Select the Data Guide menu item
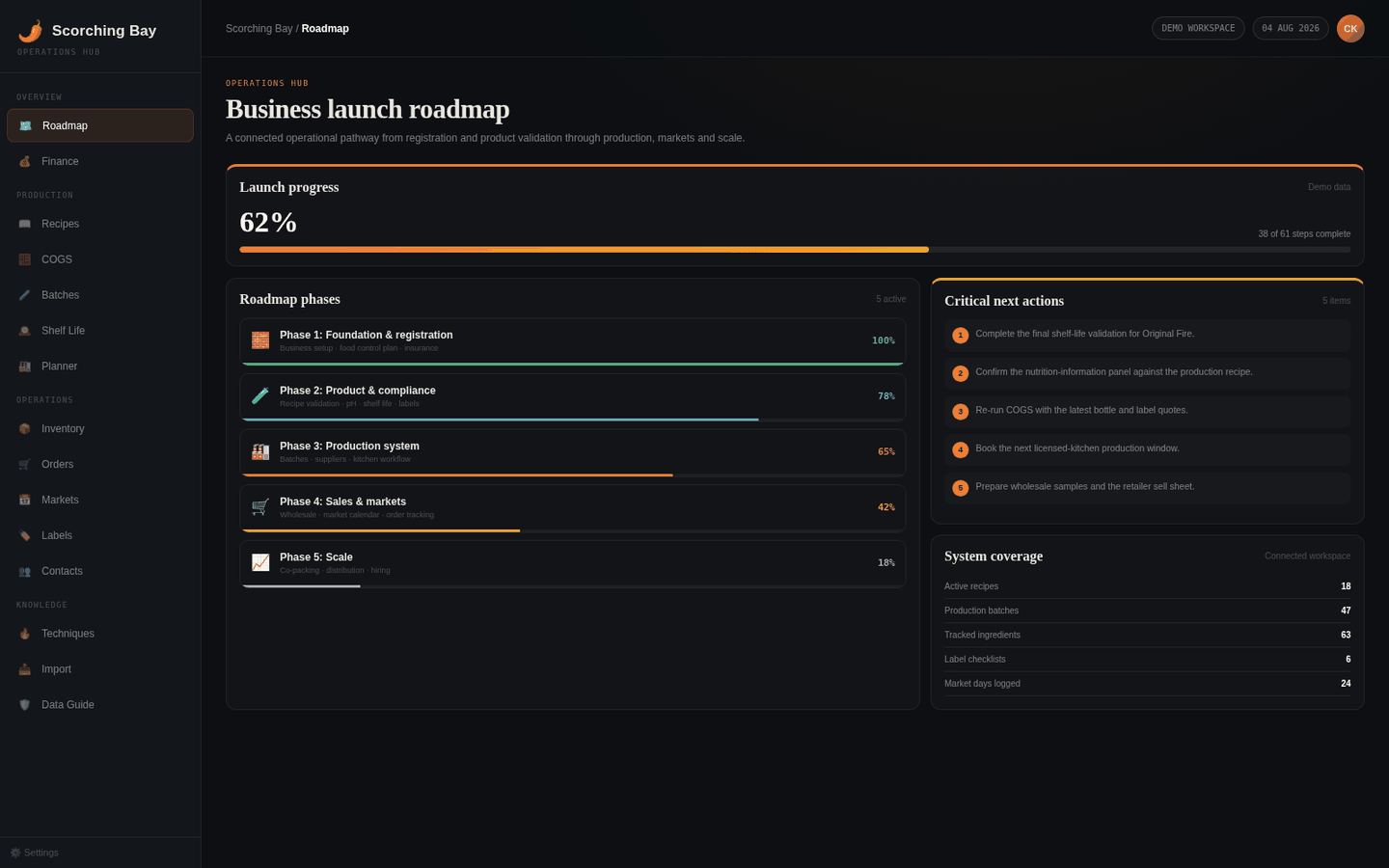The image size is (1389, 868). coord(100,705)
